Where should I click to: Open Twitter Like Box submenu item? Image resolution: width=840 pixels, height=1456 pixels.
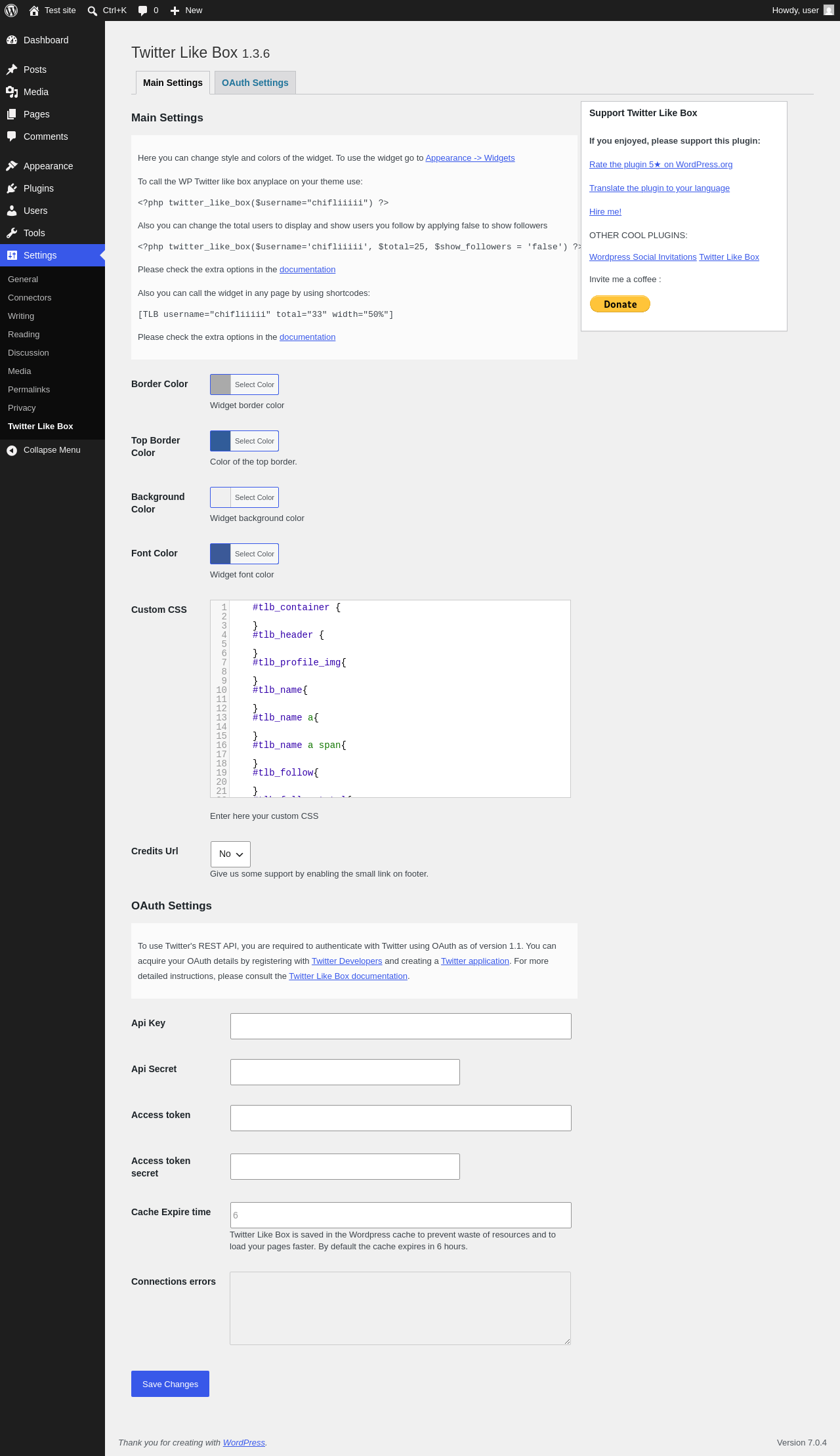41,426
